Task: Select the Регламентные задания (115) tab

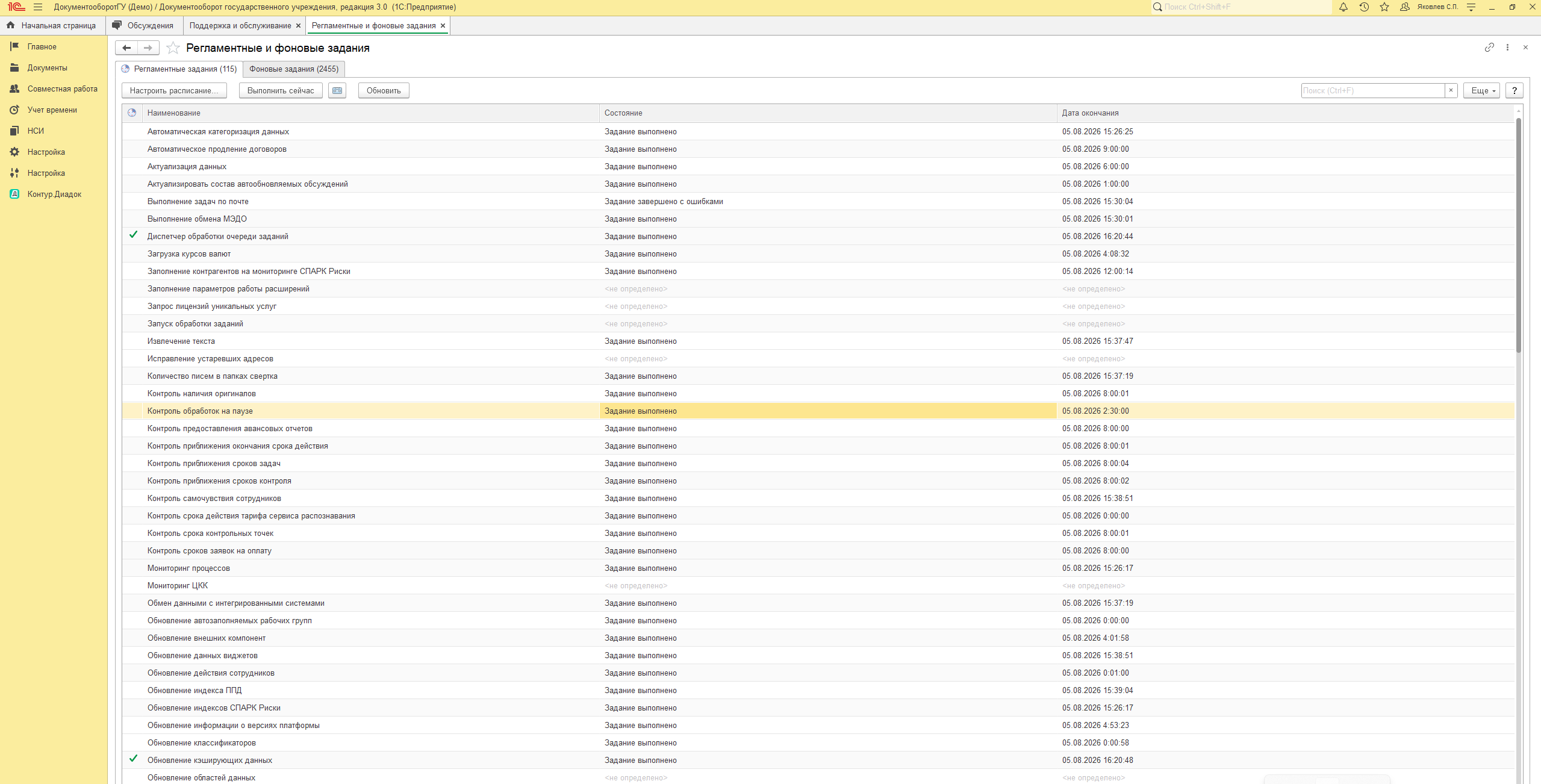Action: tap(179, 69)
